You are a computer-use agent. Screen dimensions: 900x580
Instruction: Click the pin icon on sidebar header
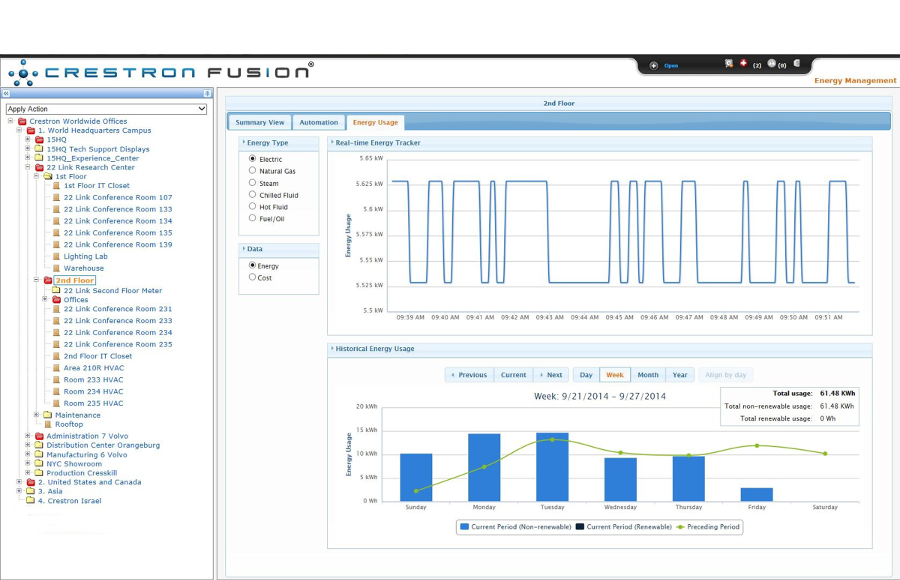pyautogui.click(x=207, y=93)
